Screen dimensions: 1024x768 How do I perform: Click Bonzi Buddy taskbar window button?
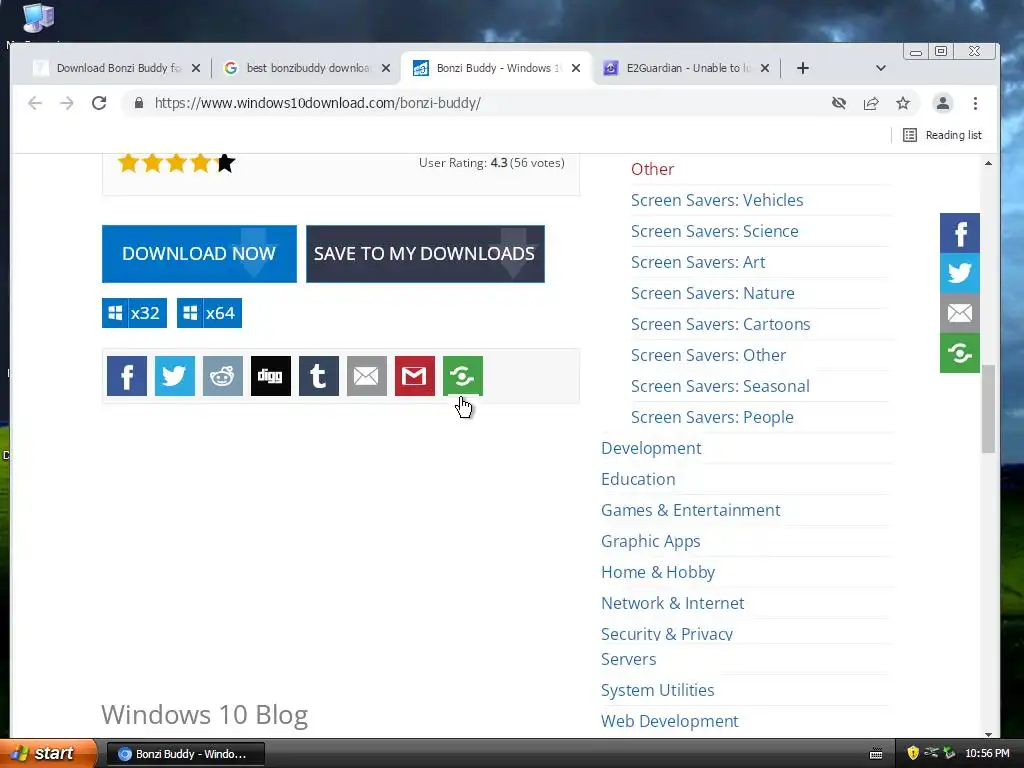(x=185, y=754)
